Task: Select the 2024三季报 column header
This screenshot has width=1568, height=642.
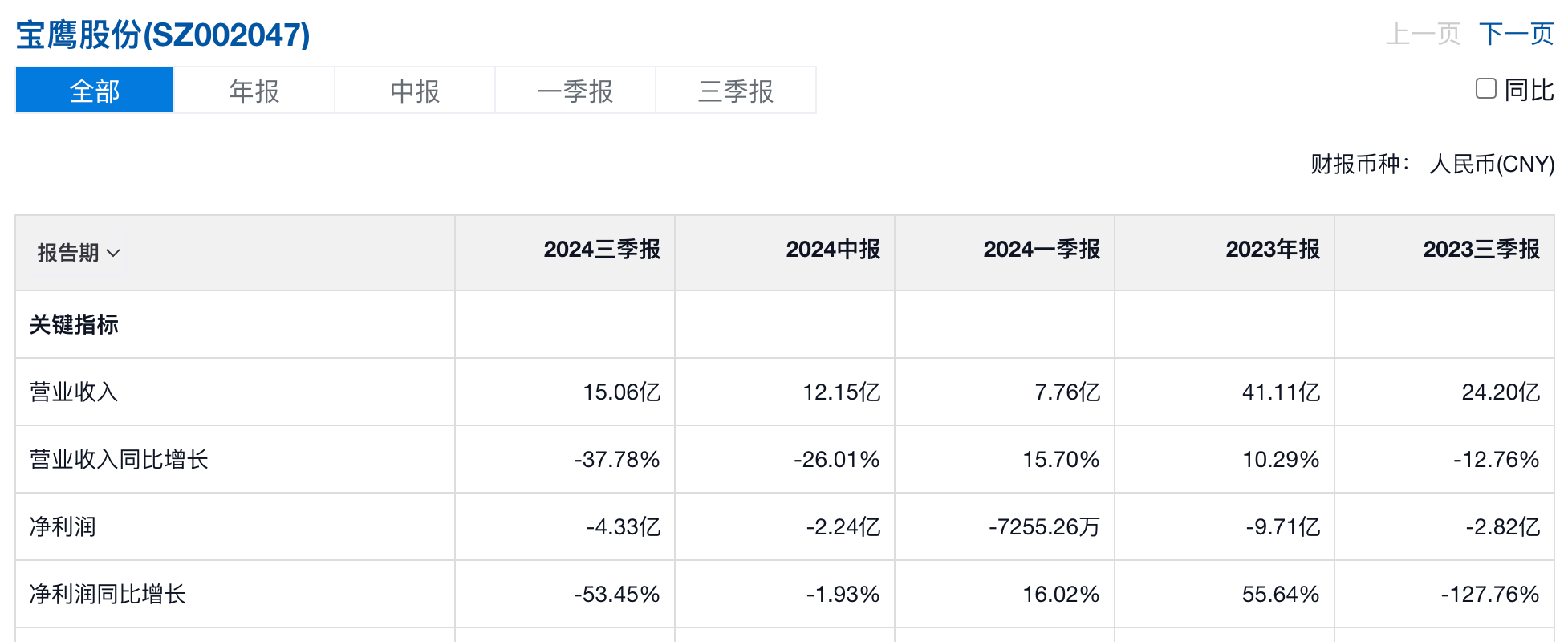Action: pos(602,250)
